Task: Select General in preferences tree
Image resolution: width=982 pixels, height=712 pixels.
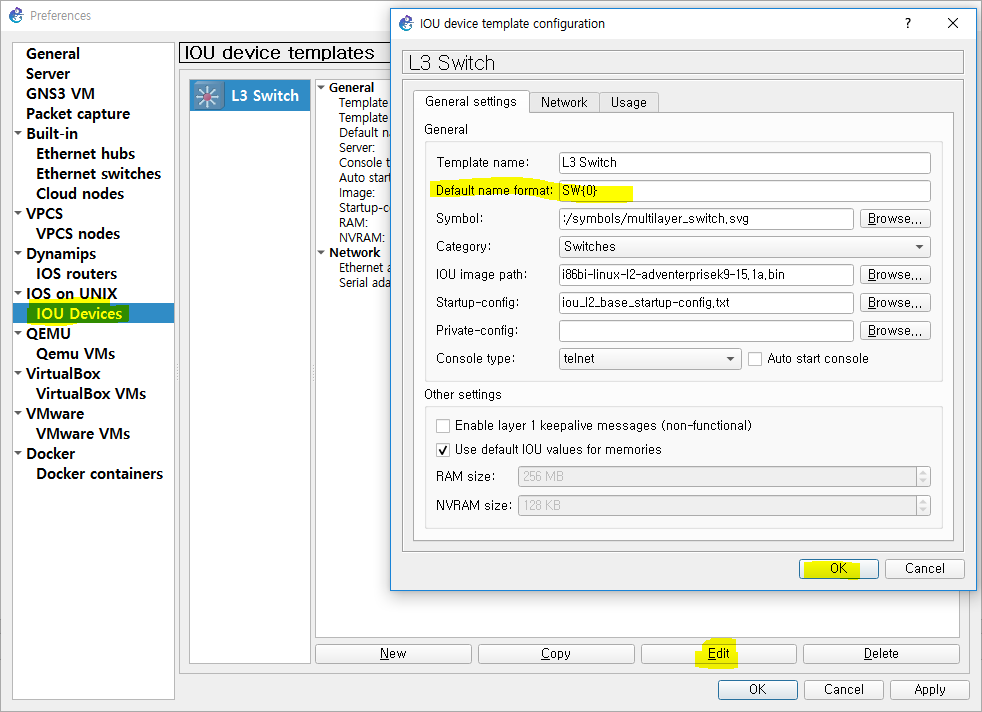Action: tap(53, 54)
